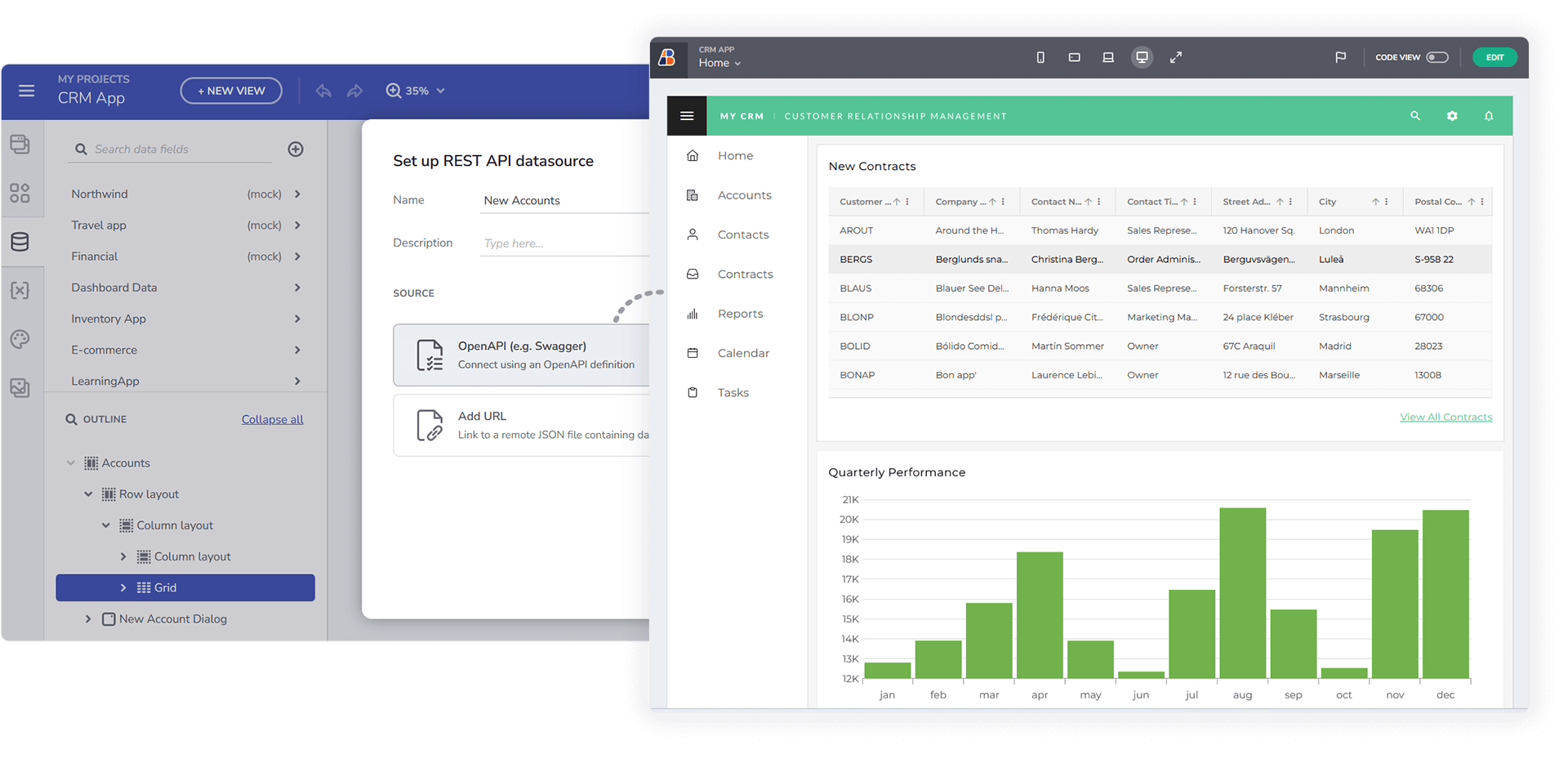The image size is (1568, 759).
Task: Open the data sources database icon in sidebar
Action: click(20, 242)
